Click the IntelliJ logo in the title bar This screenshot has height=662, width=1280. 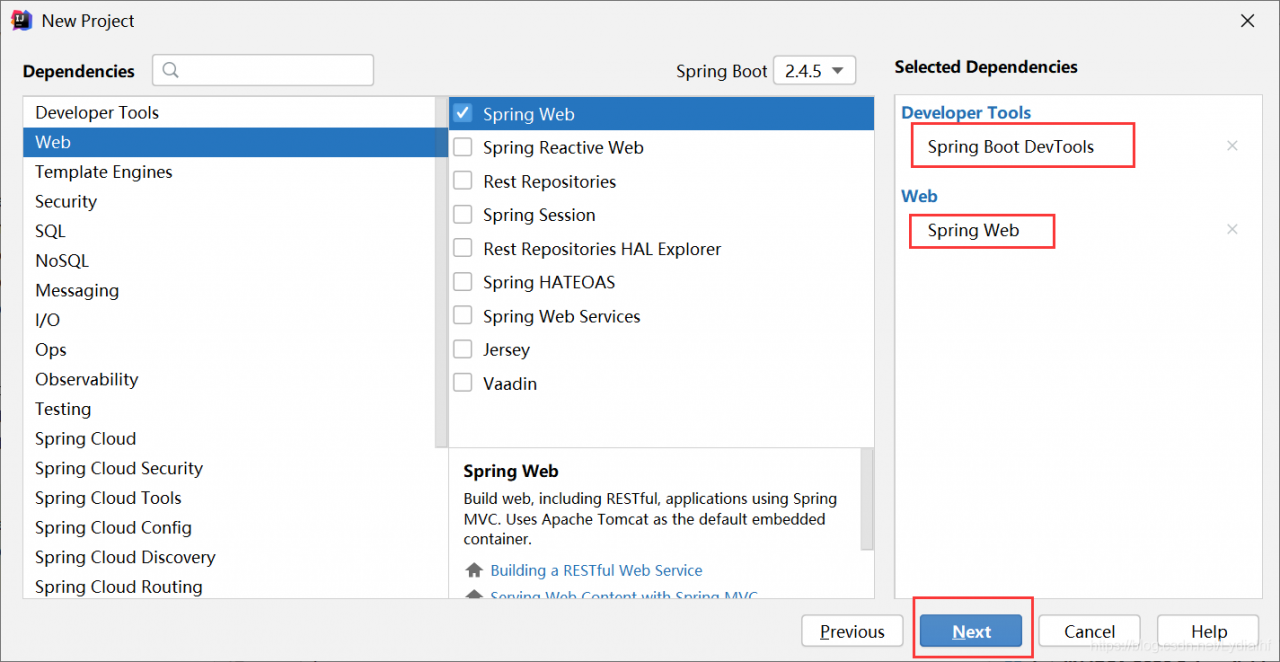pyautogui.click(x=21, y=20)
